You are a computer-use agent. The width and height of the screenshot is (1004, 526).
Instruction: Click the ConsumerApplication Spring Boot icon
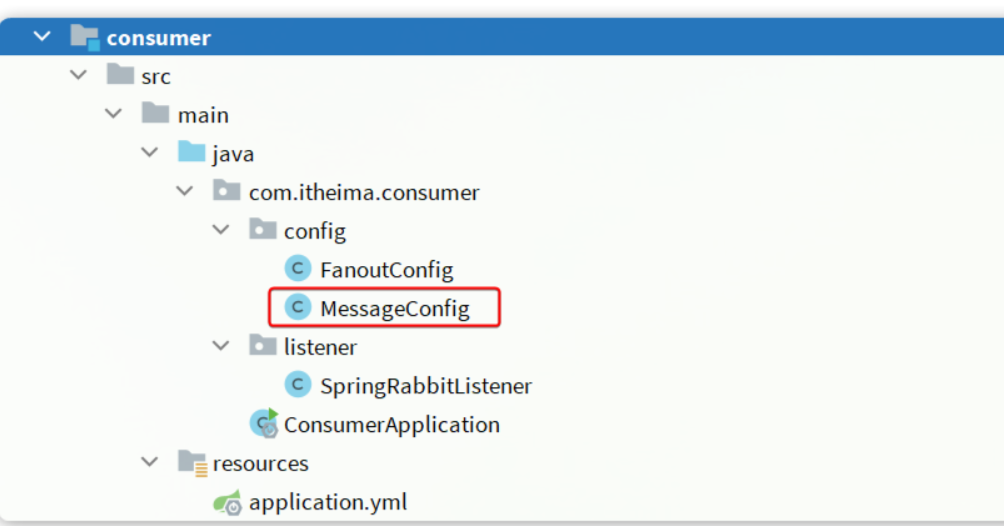pyautogui.click(x=263, y=424)
